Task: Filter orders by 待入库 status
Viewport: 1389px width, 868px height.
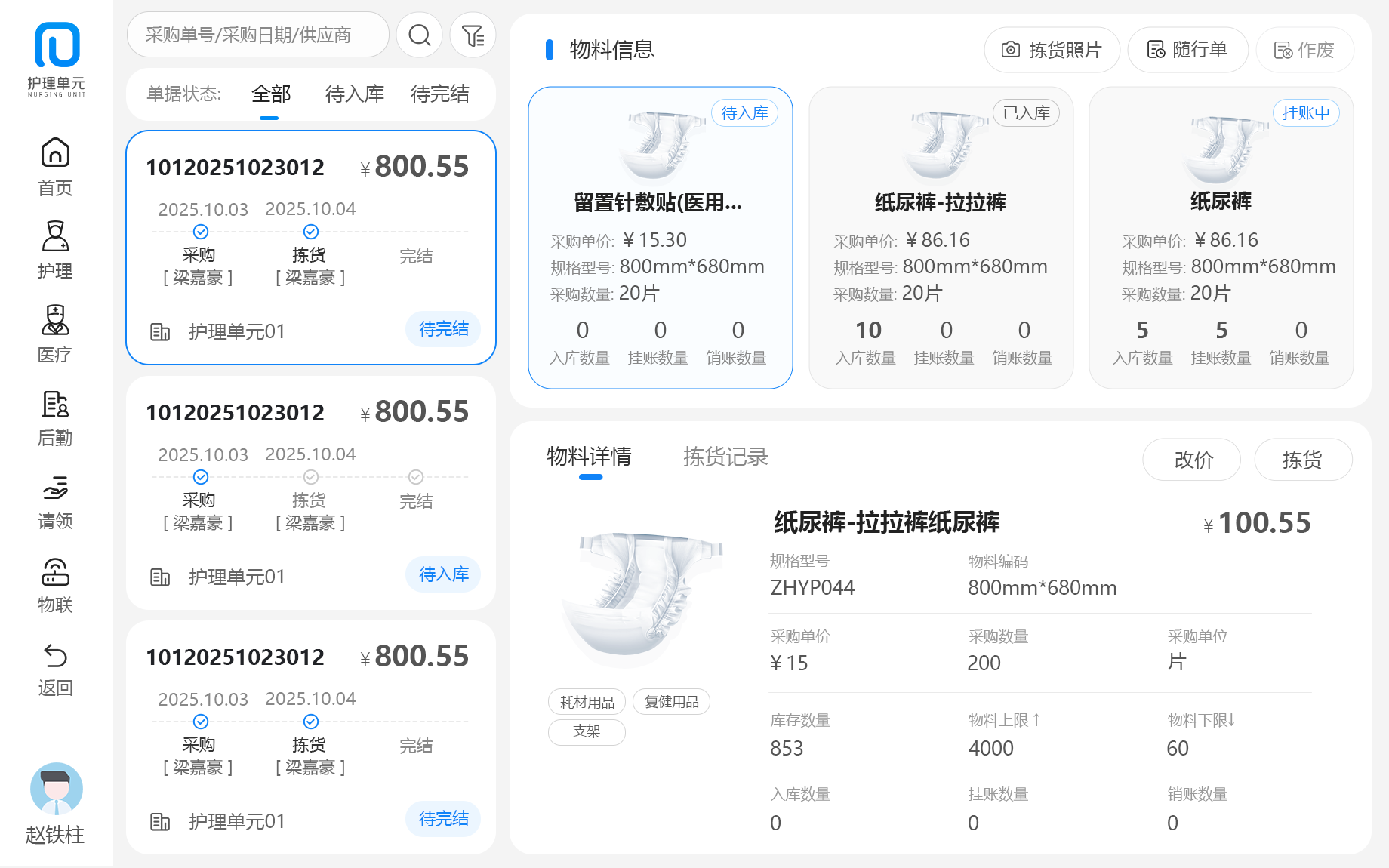Action: pyautogui.click(x=354, y=94)
